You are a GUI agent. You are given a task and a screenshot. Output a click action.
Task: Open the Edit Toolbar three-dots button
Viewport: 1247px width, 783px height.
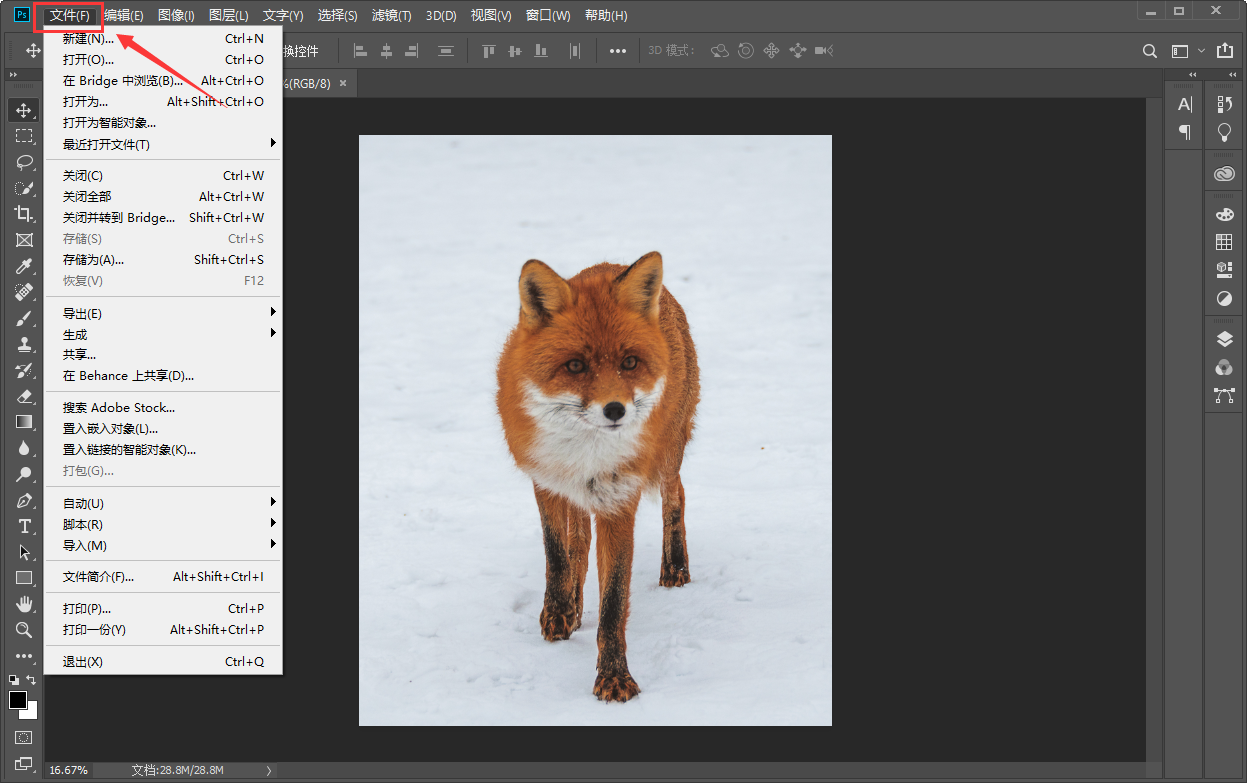[x=24, y=656]
